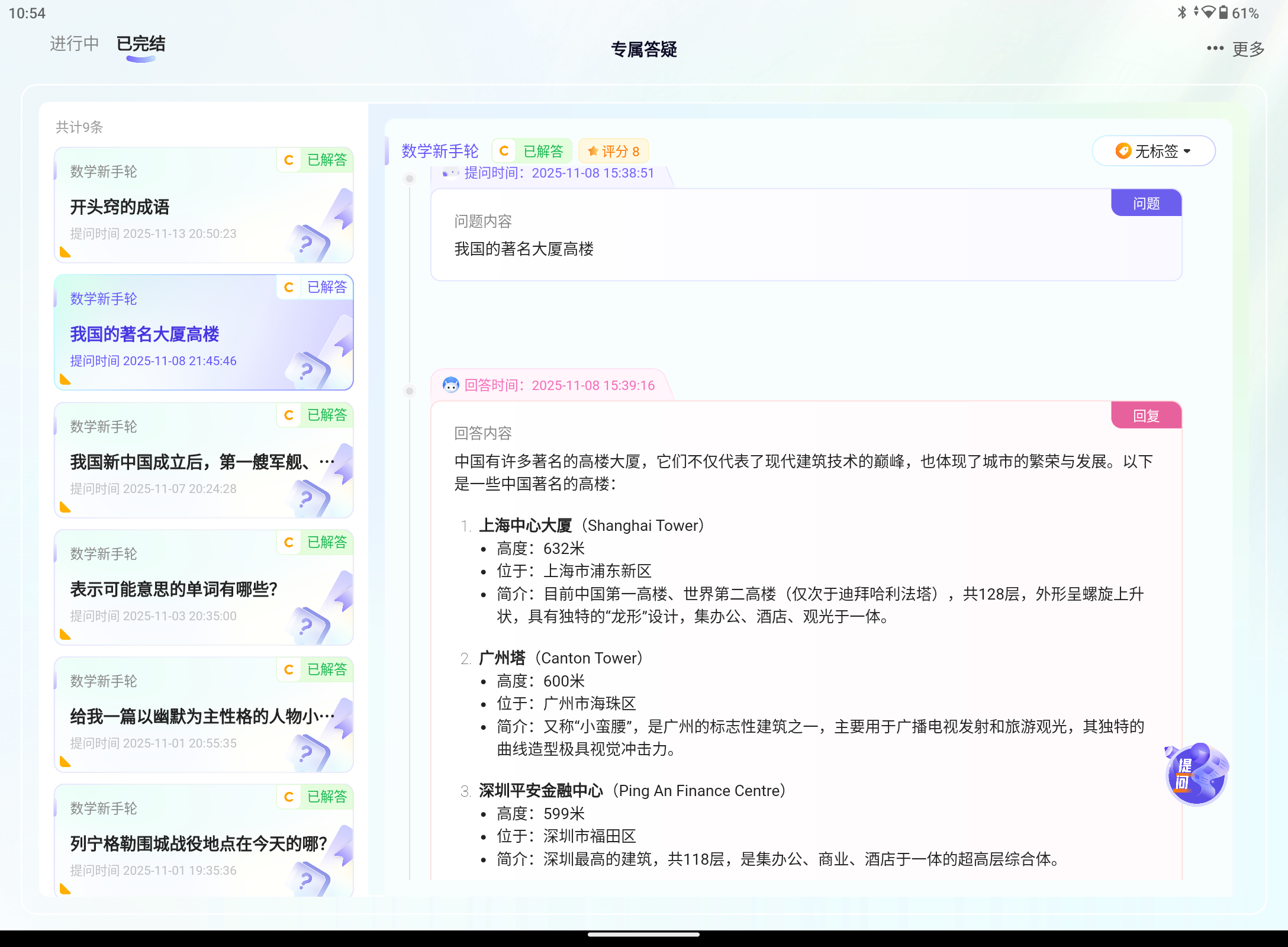Click the robot avatar next to 回答时间

click(451, 385)
